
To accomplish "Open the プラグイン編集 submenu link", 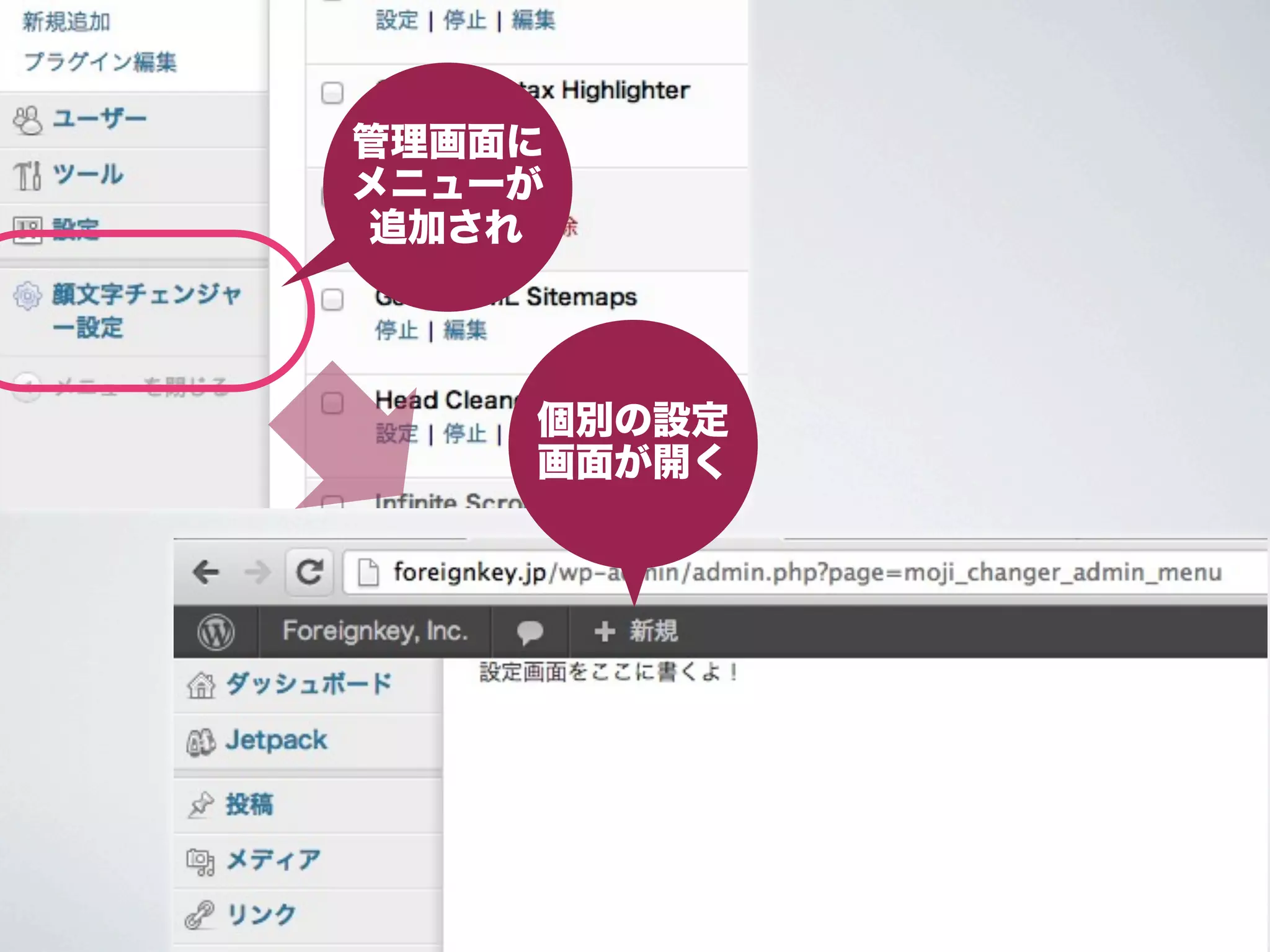I will pos(100,62).
